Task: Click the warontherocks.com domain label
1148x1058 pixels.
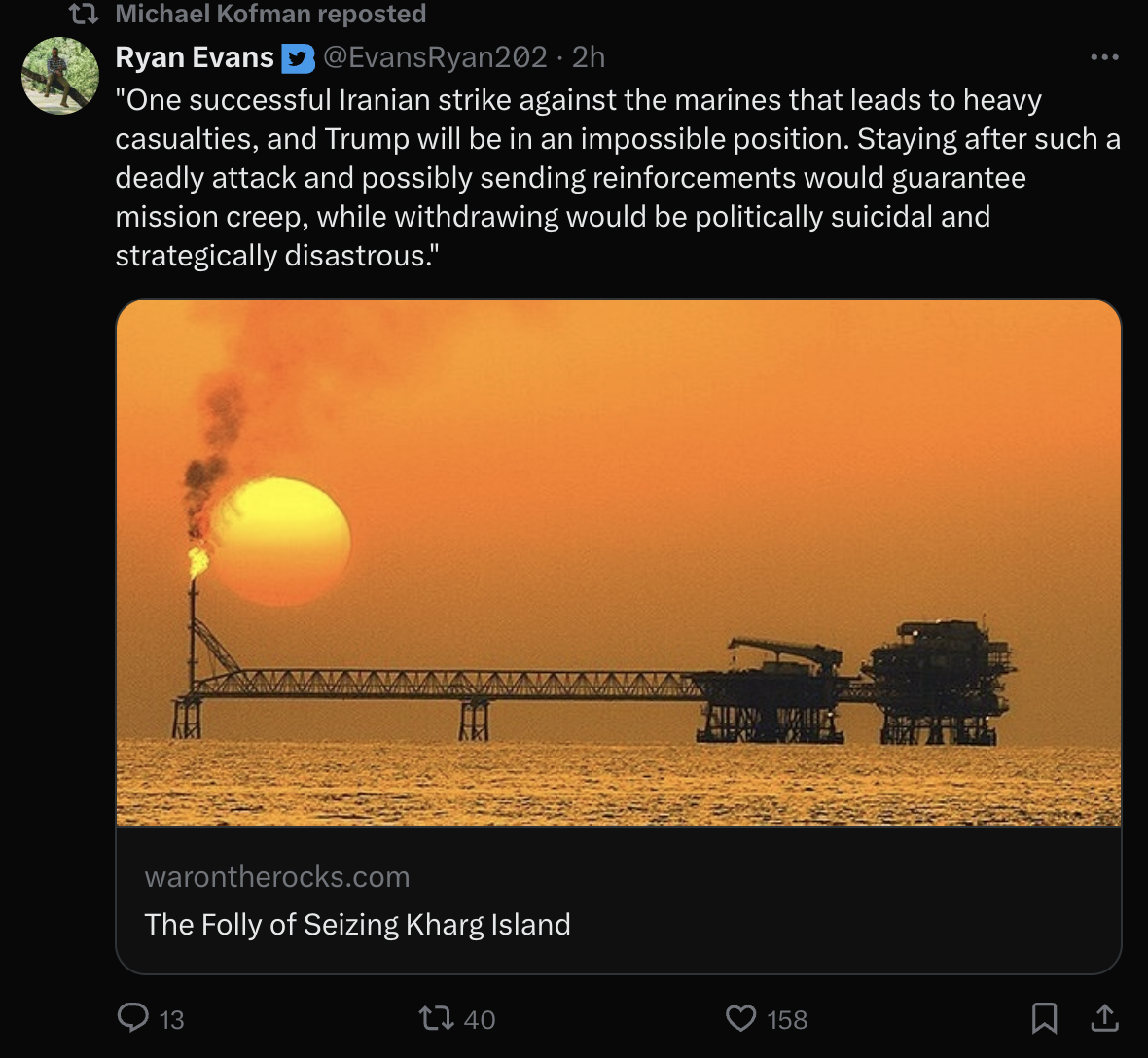Action: [x=277, y=877]
